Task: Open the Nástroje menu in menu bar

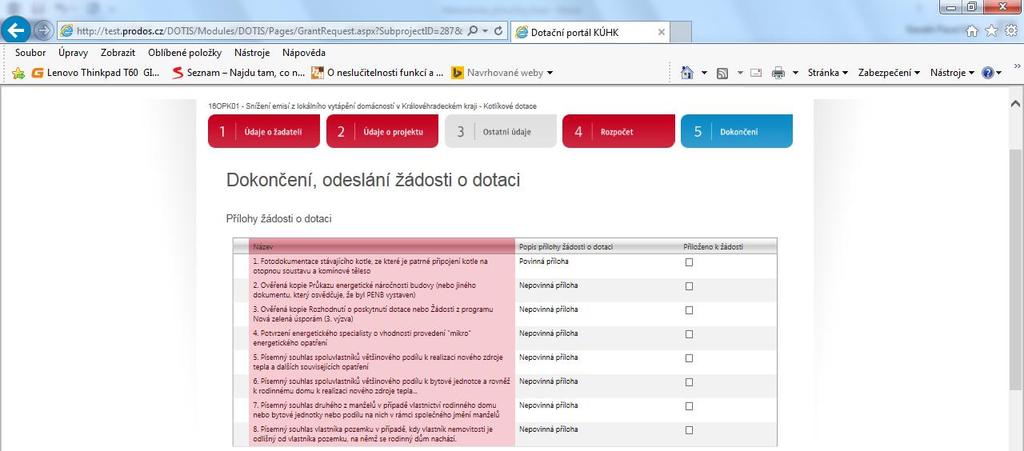Action: click(x=252, y=53)
